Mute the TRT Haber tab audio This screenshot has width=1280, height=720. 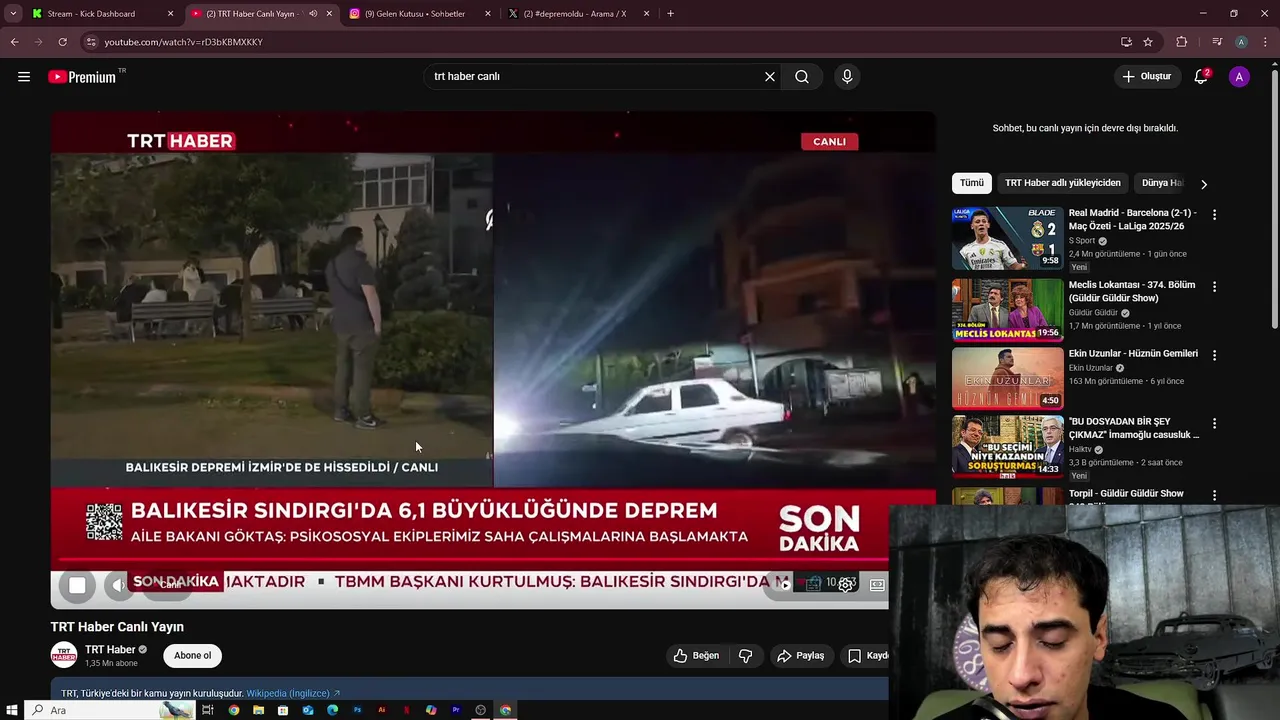click(x=313, y=14)
